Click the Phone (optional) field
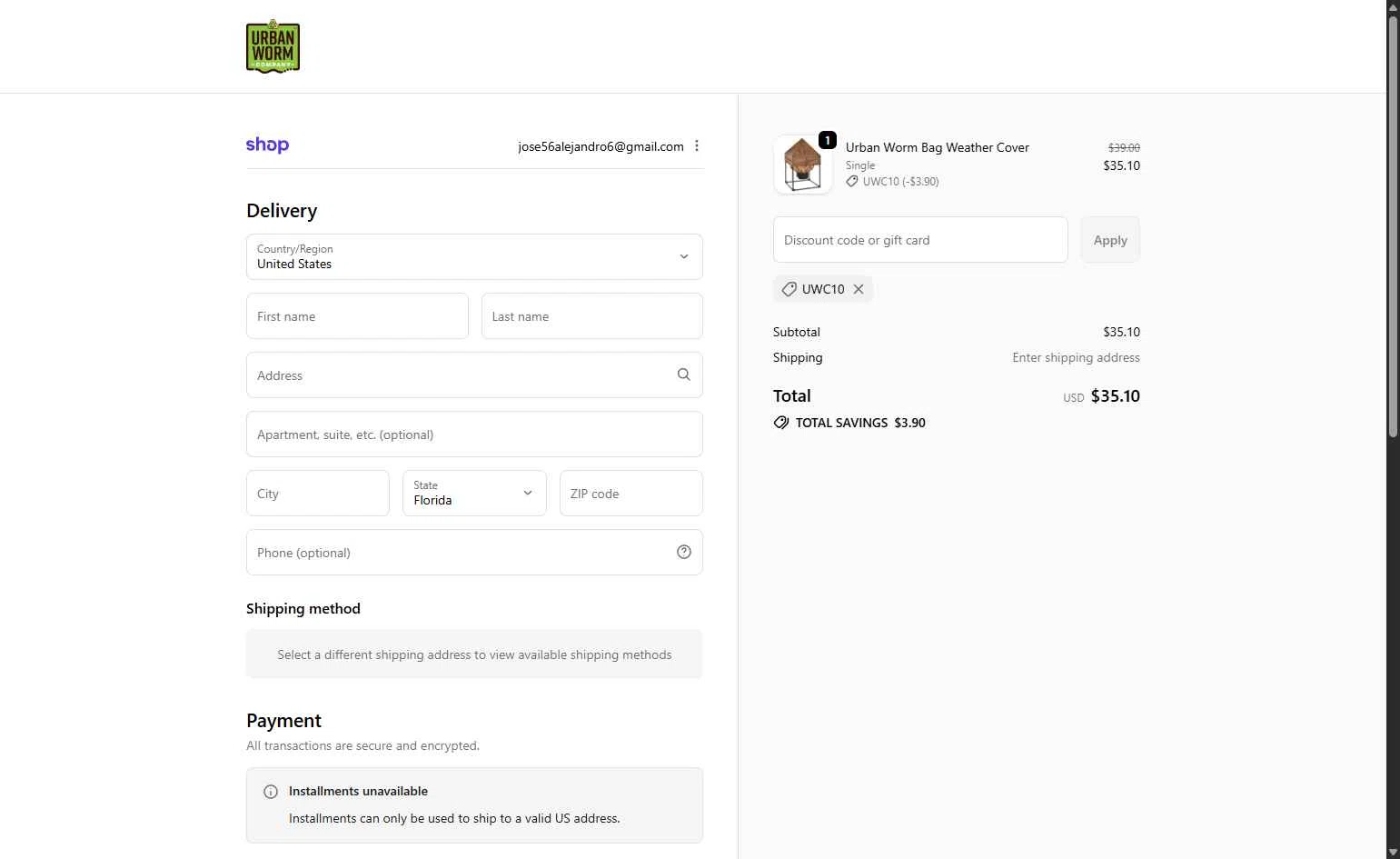Screen dimensions: 1400x859 pyautogui.click(x=474, y=552)
